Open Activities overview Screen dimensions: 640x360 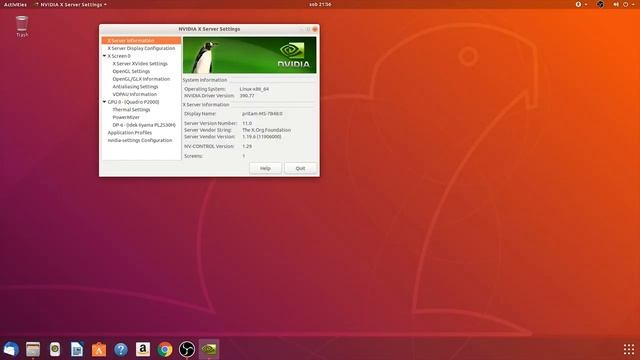click(x=15, y=4)
